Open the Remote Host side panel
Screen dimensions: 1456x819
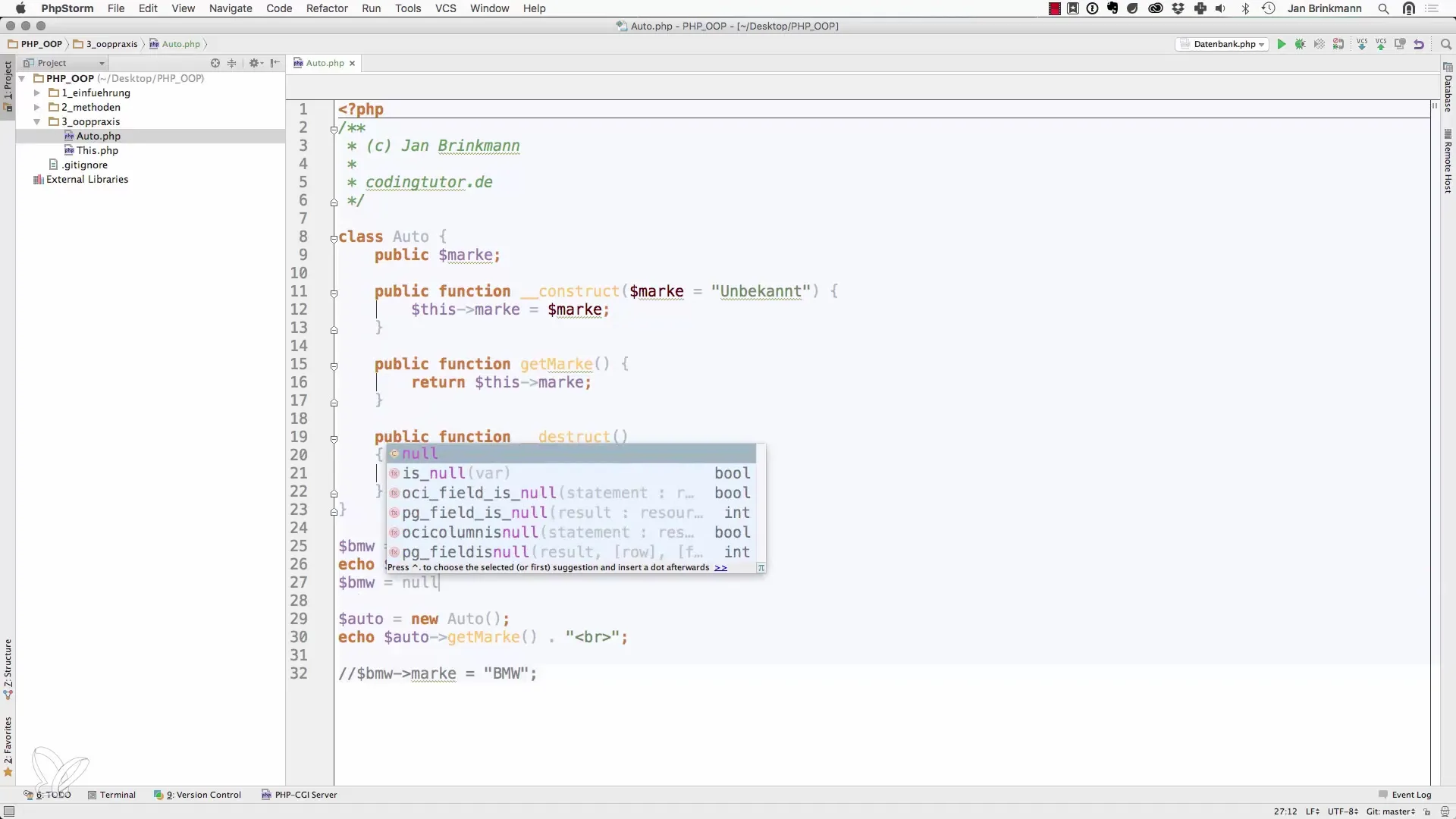coord(1448,162)
